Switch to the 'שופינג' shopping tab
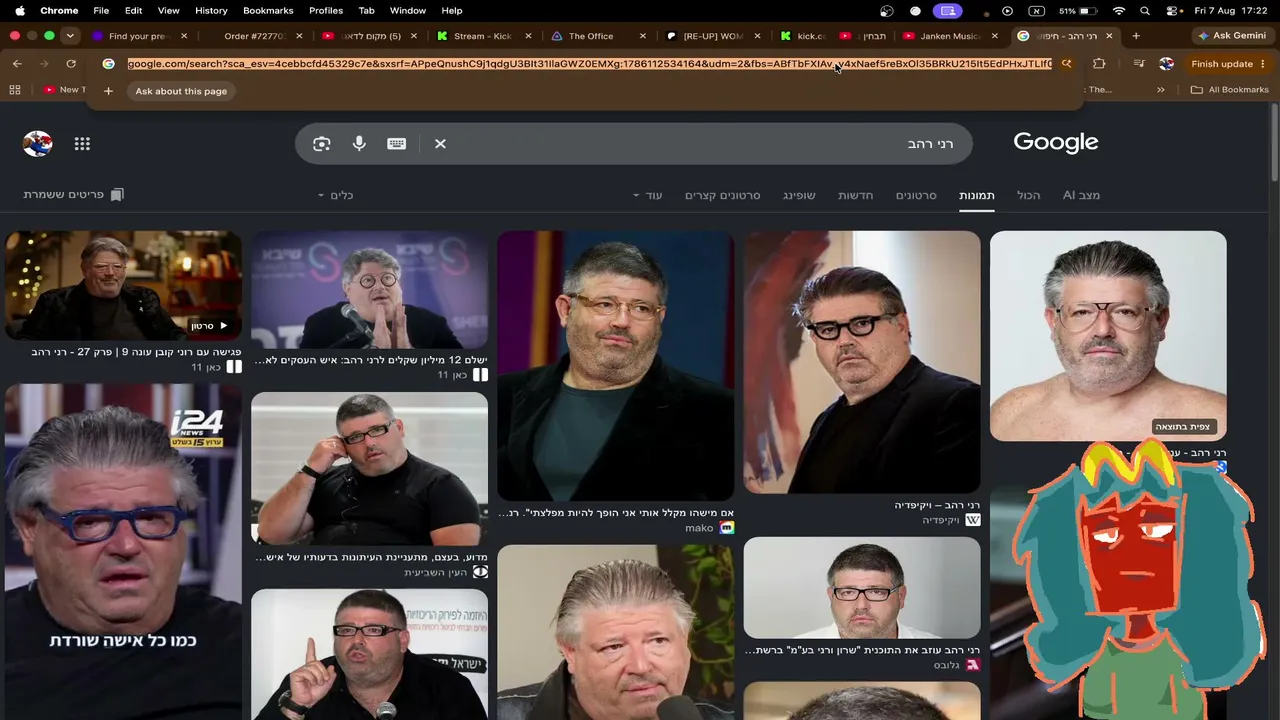1280x720 pixels. (799, 195)
